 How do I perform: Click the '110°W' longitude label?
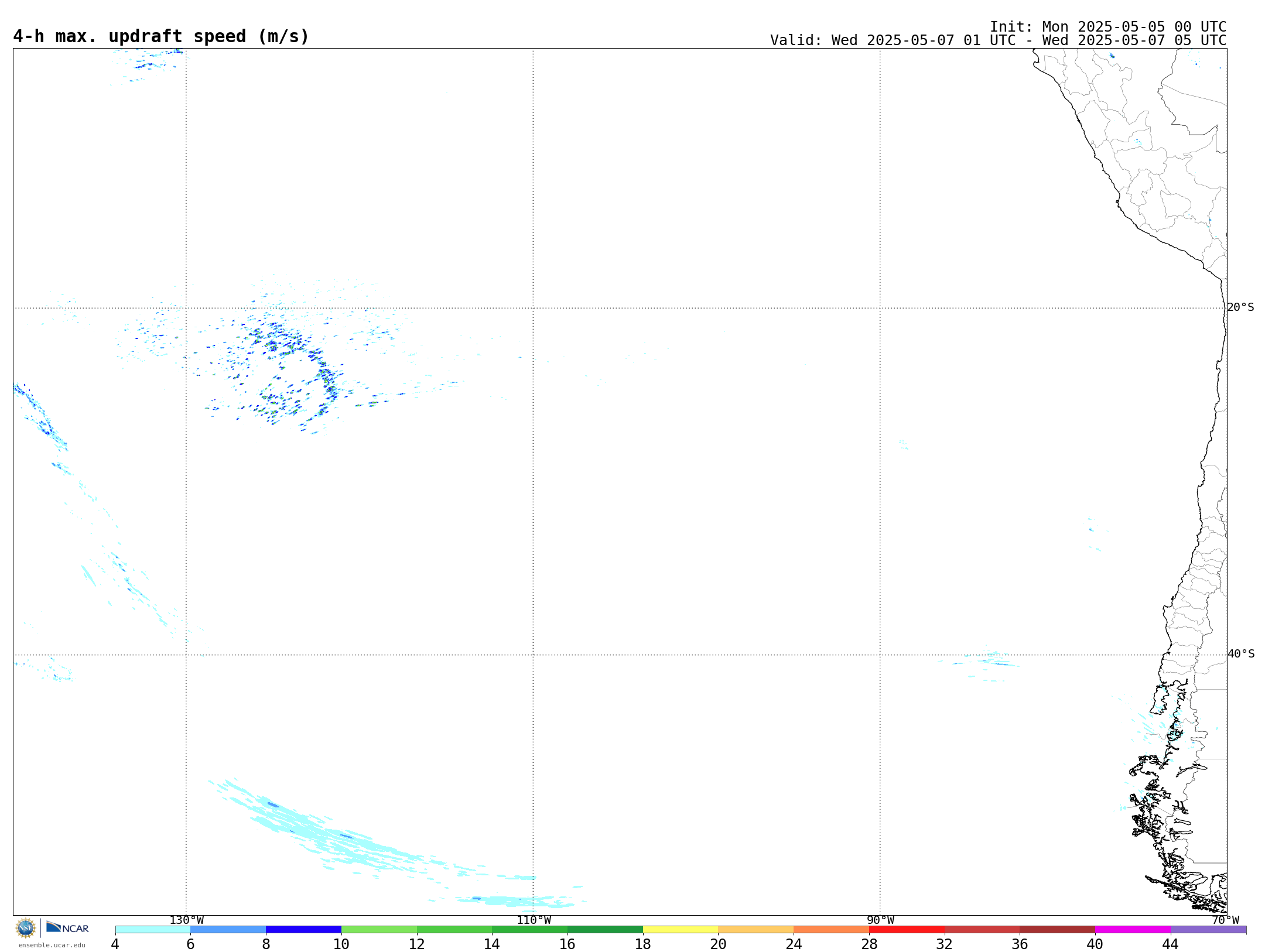pyautogui.click(x=534, y=920)
